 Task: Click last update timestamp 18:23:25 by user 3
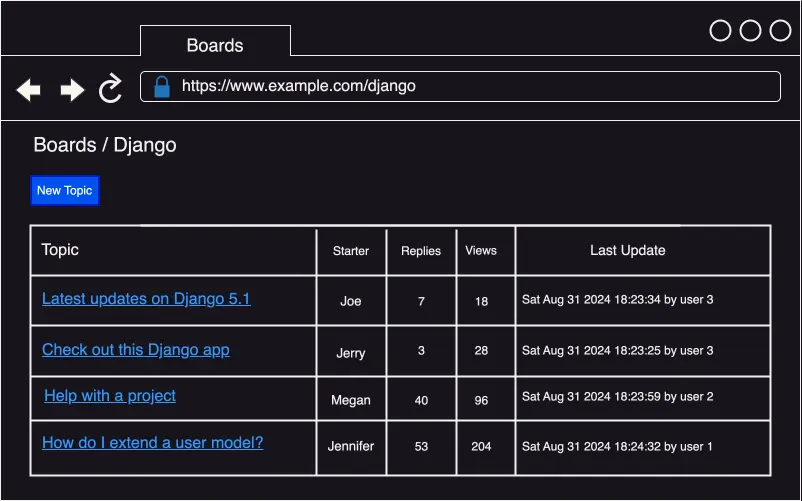point(617,351)
